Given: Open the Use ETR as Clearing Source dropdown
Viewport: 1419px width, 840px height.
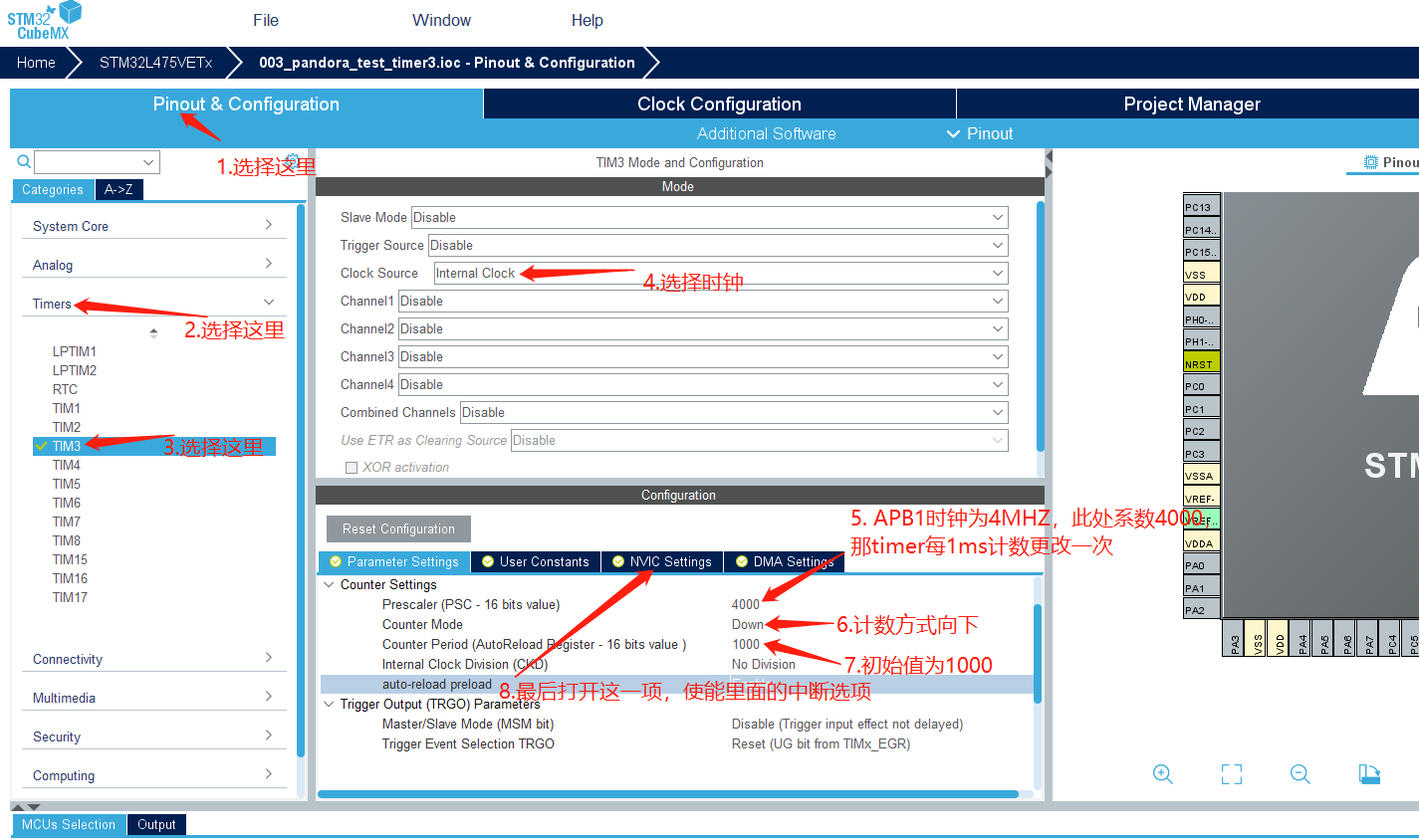Looking at the screenshot, I should coord(759,441).
